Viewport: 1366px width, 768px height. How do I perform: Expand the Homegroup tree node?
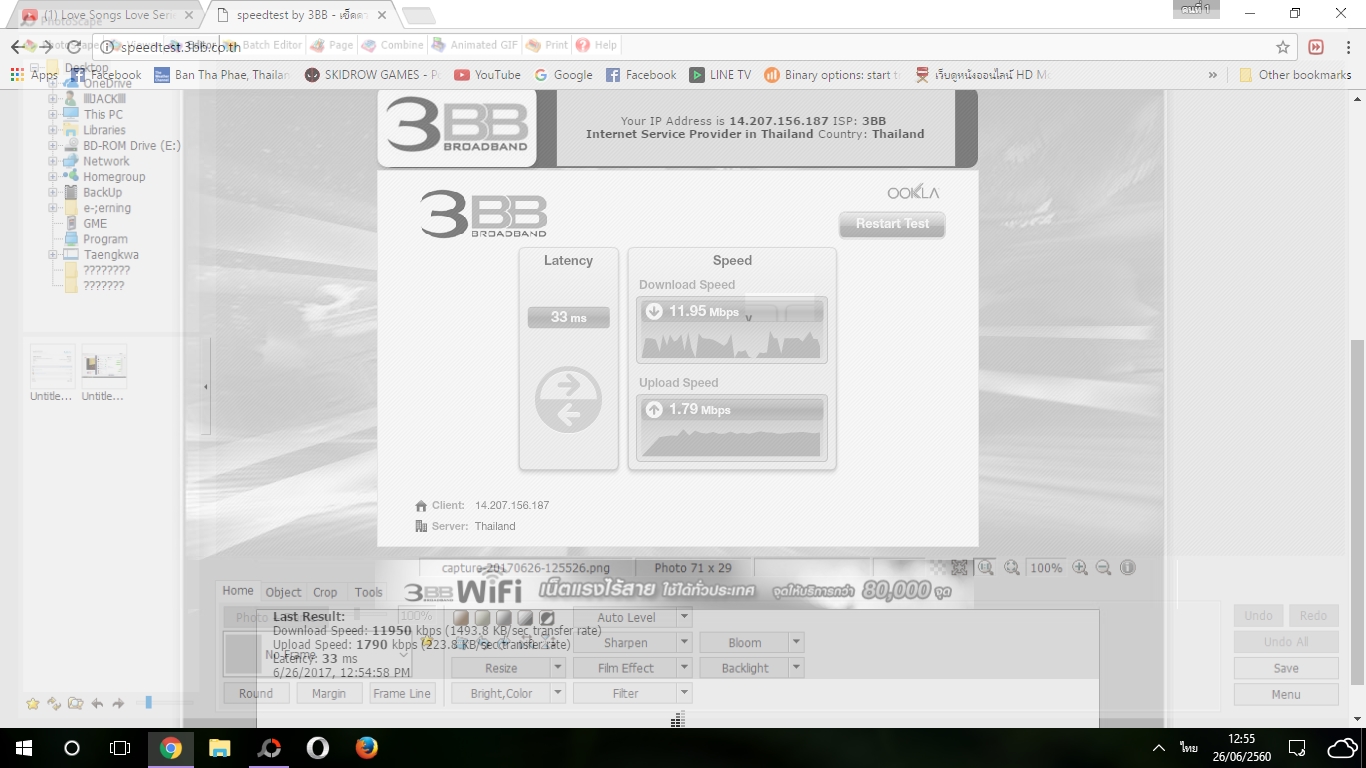pos(53,177)
